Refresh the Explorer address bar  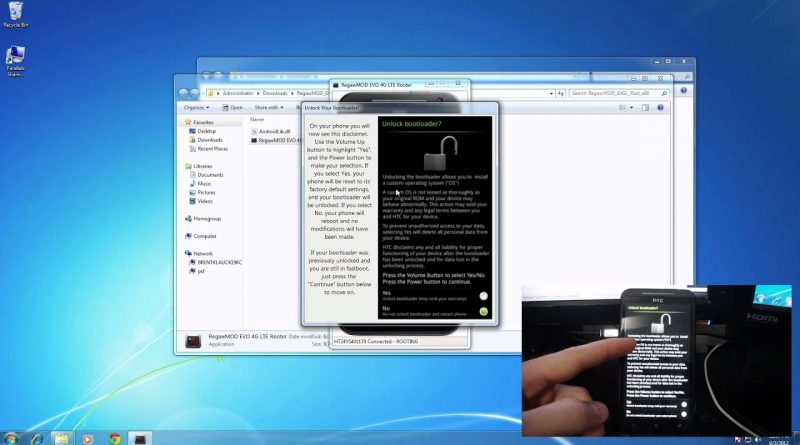(561, 93)
